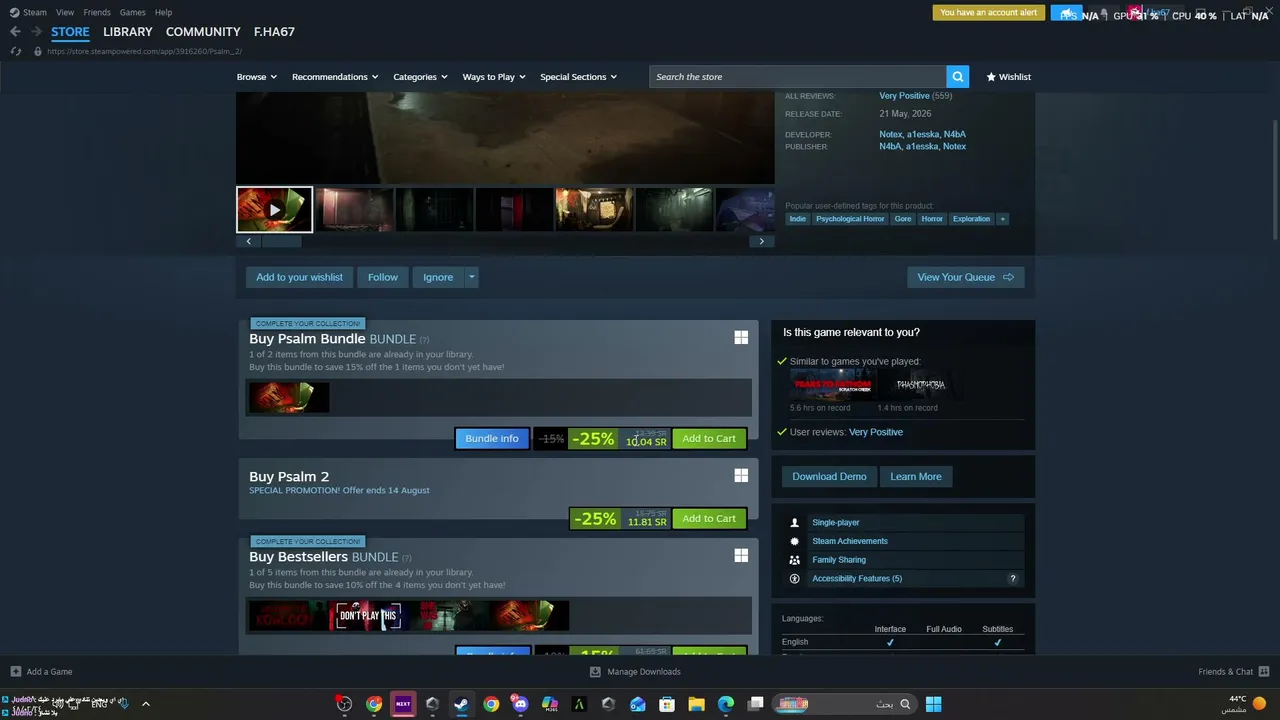Open the Browse dropdown menu
Image resolution: width=1280 pixels, height=720 pixels.
coord(257,77)
